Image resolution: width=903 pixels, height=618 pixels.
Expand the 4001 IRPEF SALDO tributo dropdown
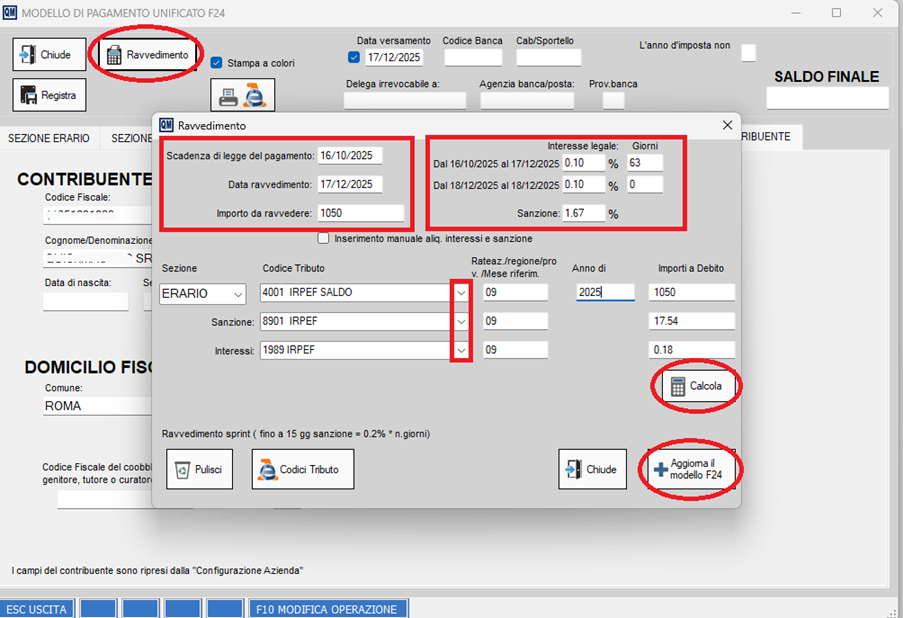click(461, 293)
